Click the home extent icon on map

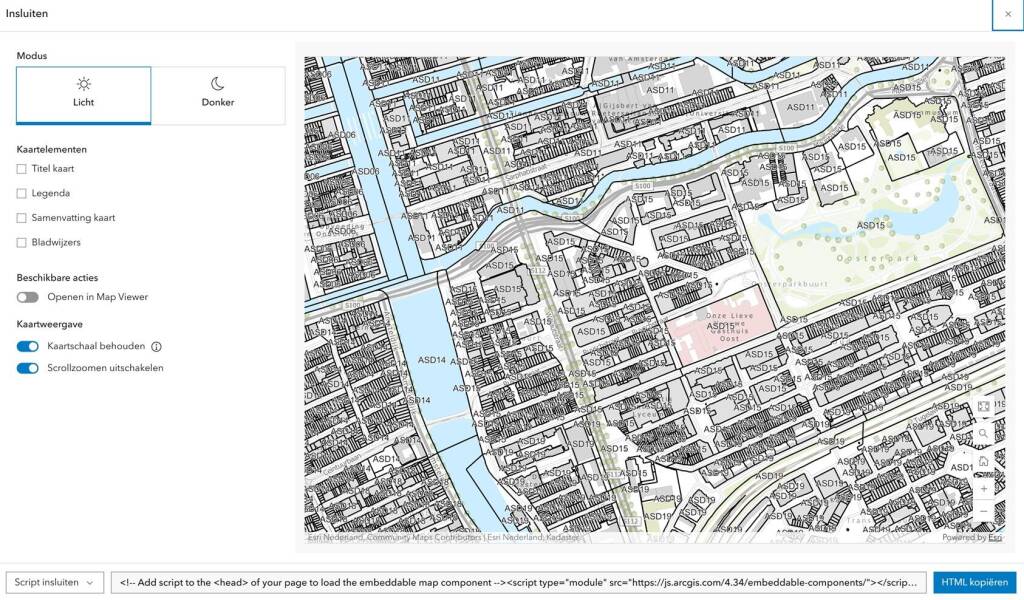(984, 461)
